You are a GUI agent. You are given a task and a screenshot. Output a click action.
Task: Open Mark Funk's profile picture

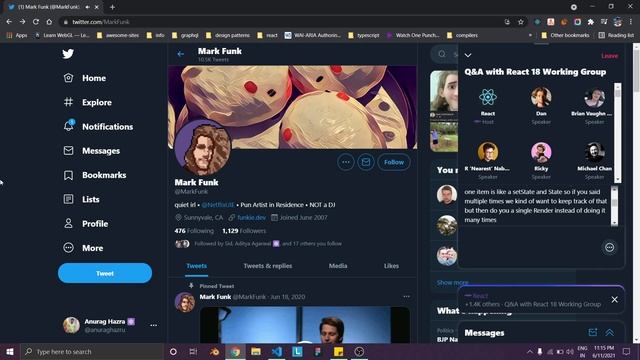coord(203,148)
